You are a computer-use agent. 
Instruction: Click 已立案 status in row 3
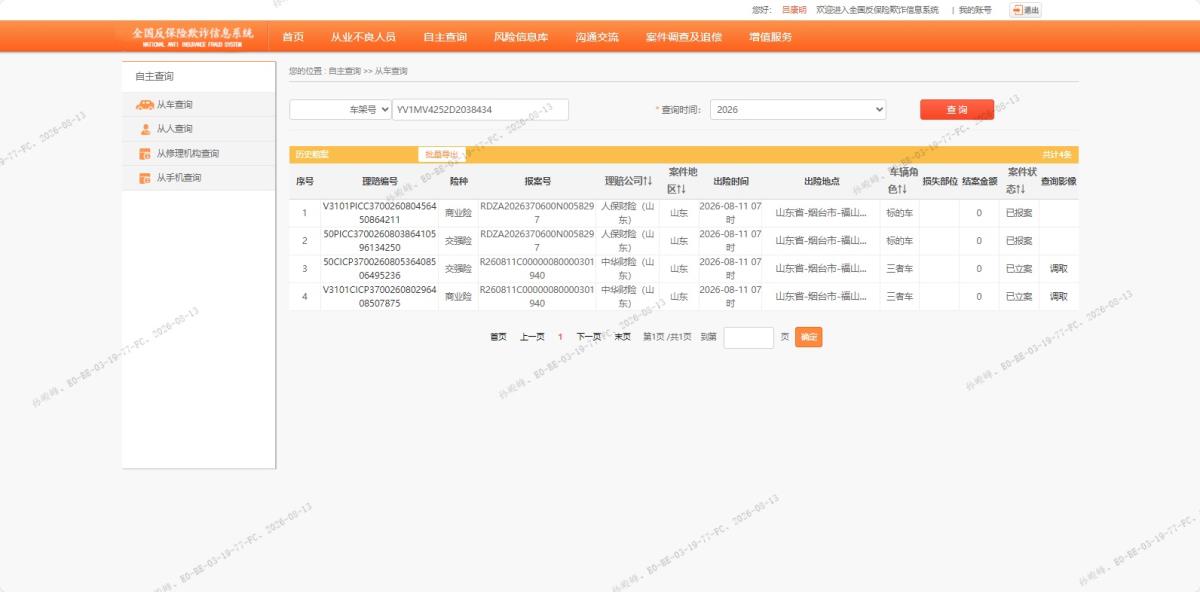point(1018,269)
